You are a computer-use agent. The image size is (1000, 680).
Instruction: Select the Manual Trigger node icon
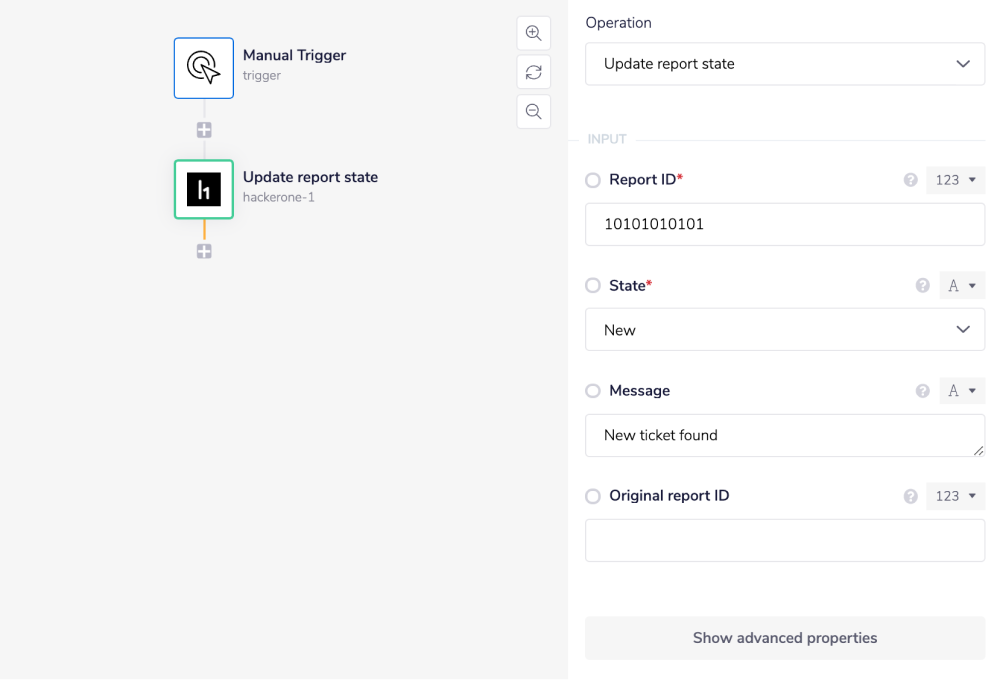point(203,67)
